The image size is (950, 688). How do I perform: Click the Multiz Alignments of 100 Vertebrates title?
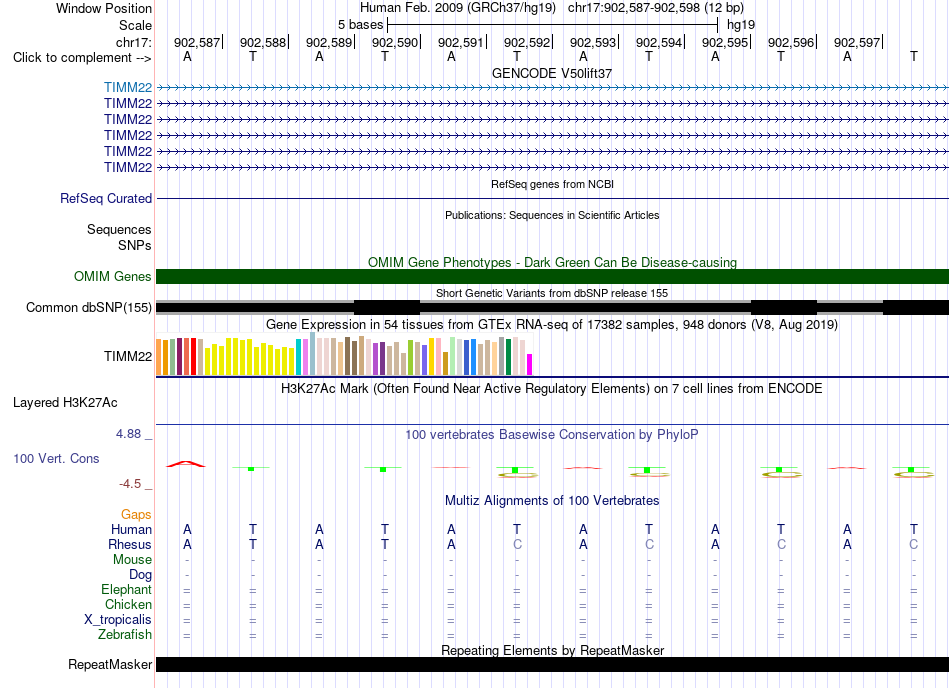(x=552, y=500)
